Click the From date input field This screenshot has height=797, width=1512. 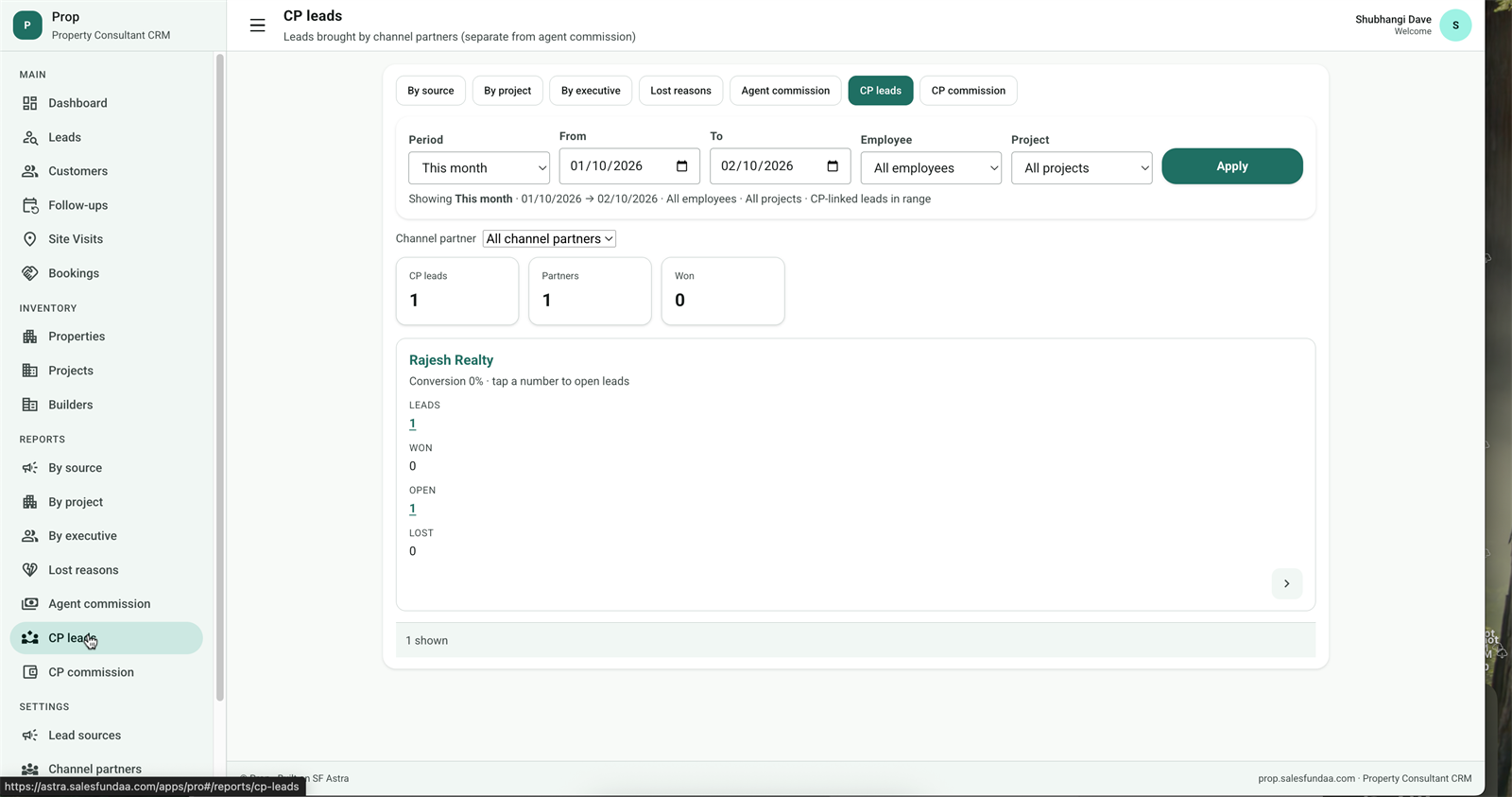629,166
